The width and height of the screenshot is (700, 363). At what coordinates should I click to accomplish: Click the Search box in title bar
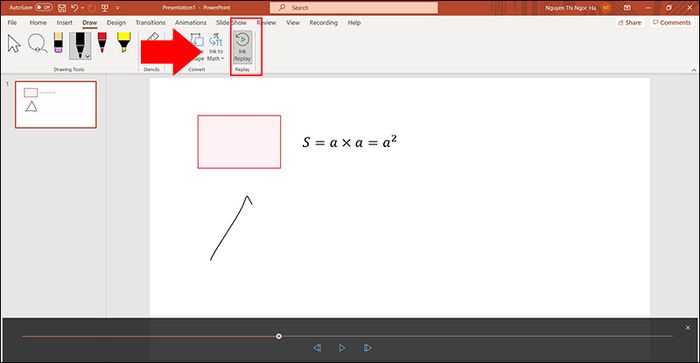354,8
